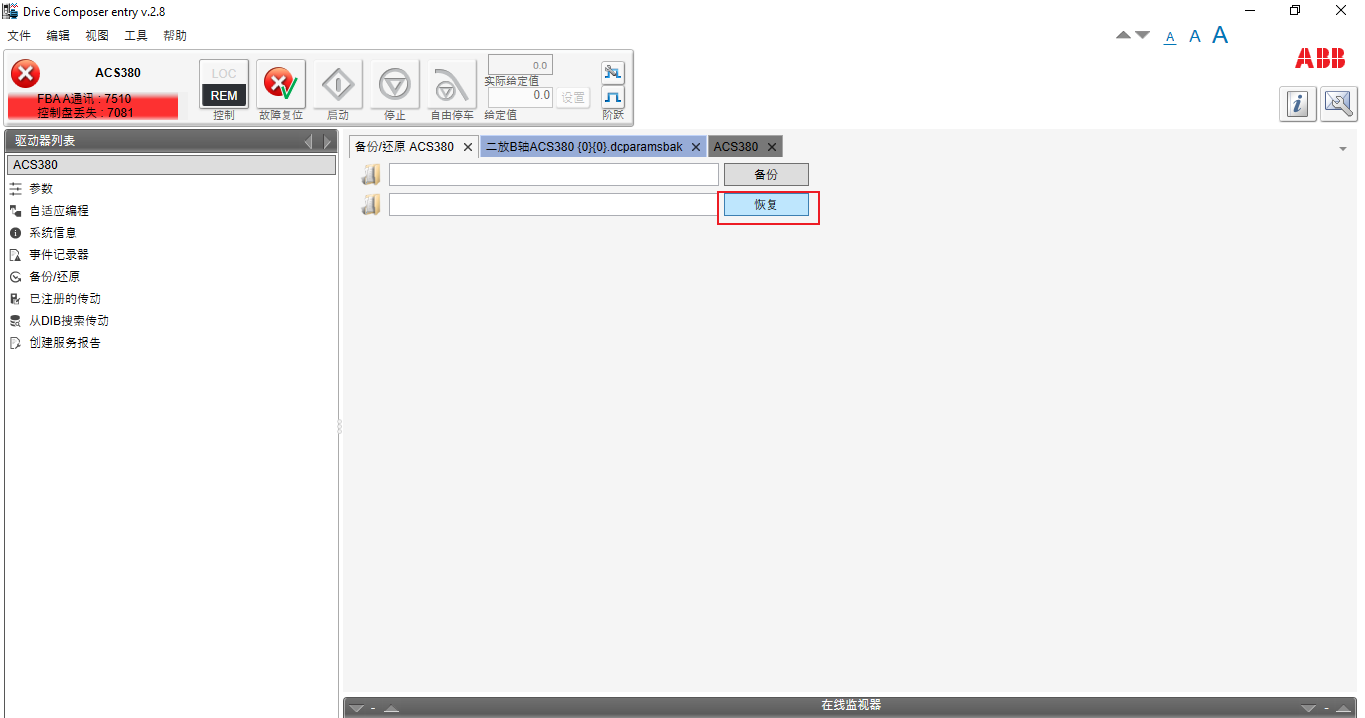The height and width of the screenshot is (718, 1365).
Task: Click the backup file path field
Action: tap(554, 175)
